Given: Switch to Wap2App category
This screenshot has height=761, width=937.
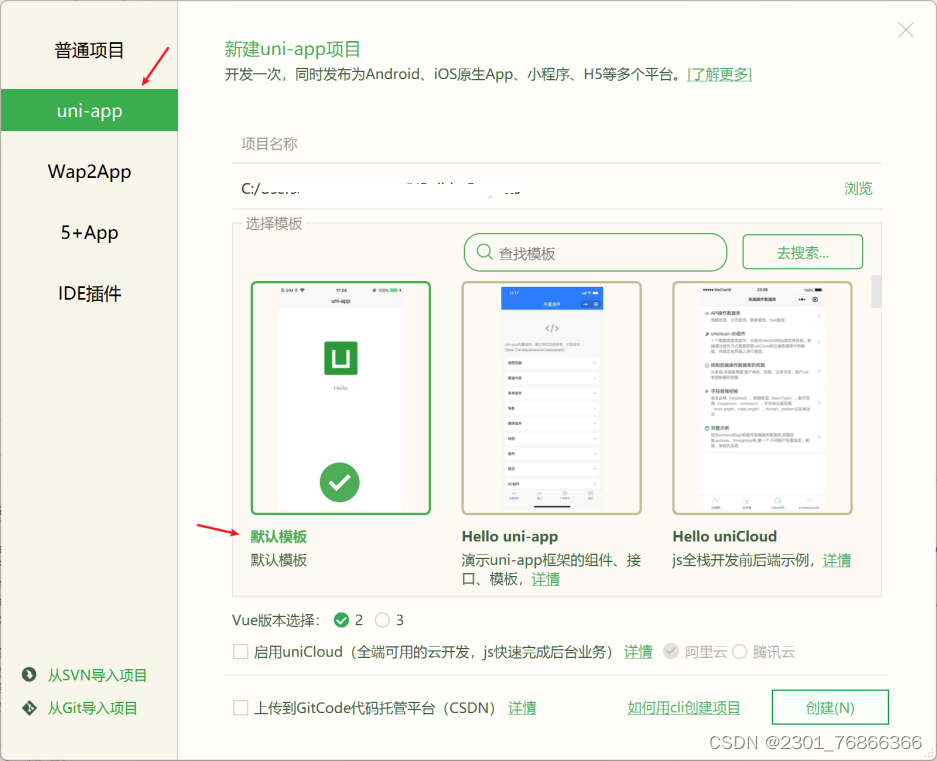Looking at the screenshot, I should point(89,171).
